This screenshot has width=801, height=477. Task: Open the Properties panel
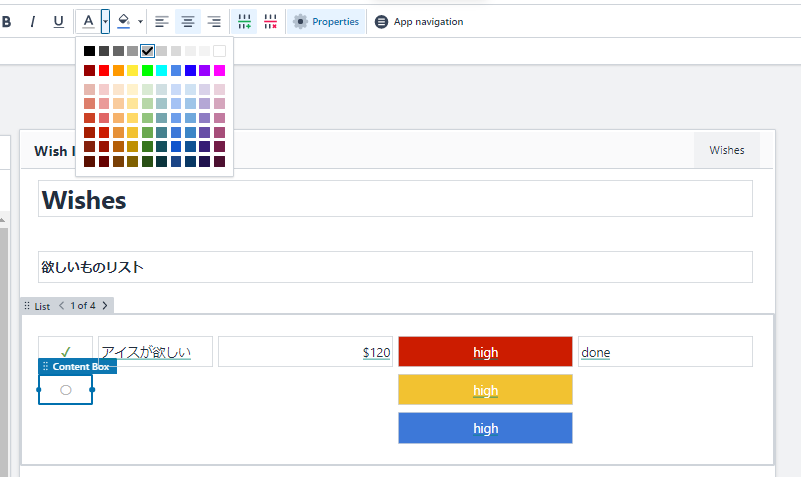pyautogui.click(x=326, y=21)
